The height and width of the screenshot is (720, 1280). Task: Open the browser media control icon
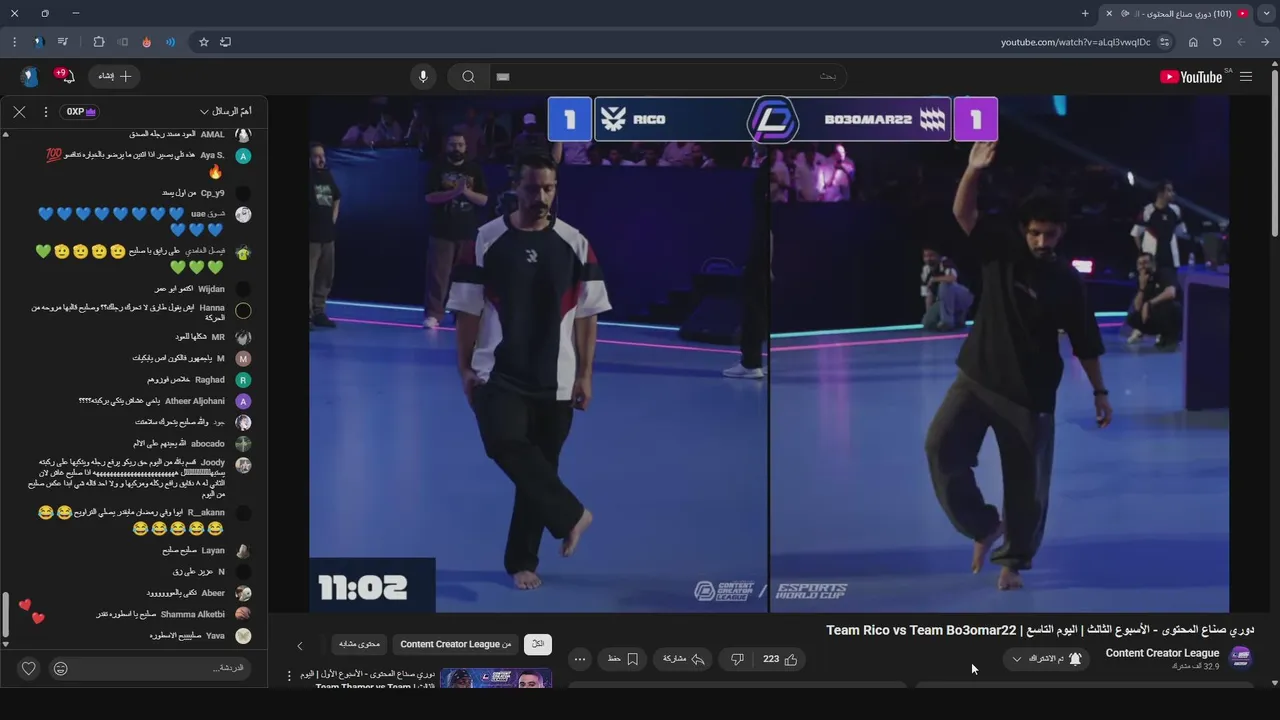tap(63, 42)
